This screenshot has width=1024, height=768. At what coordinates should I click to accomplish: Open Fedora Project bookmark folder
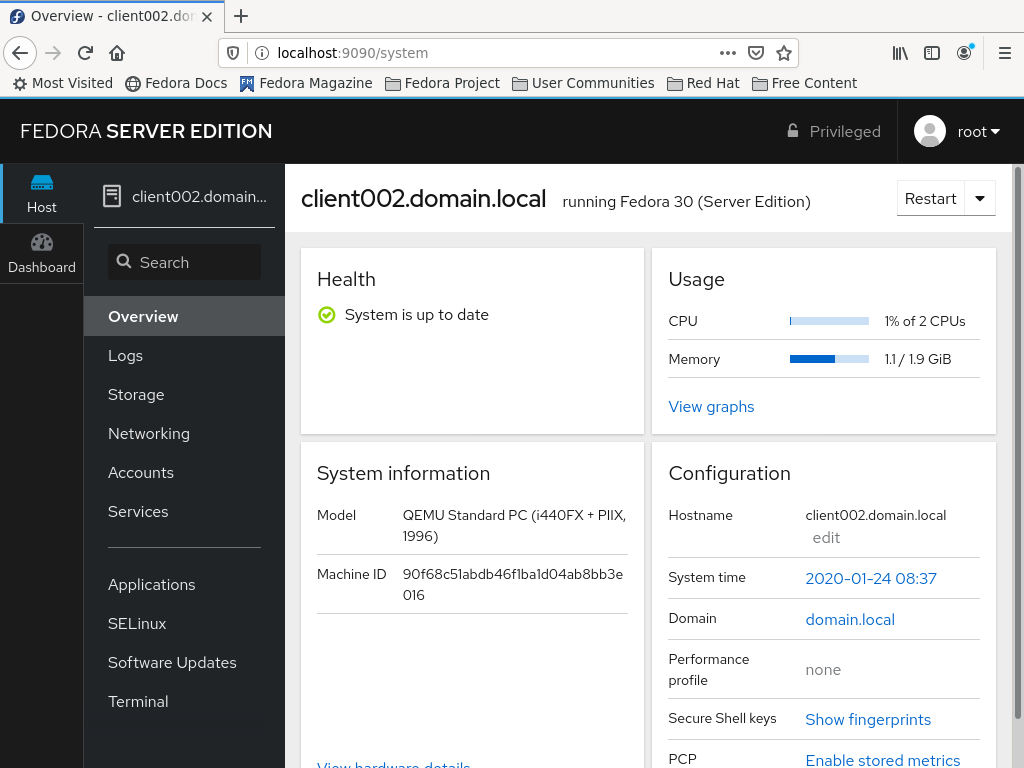point(442,83)
